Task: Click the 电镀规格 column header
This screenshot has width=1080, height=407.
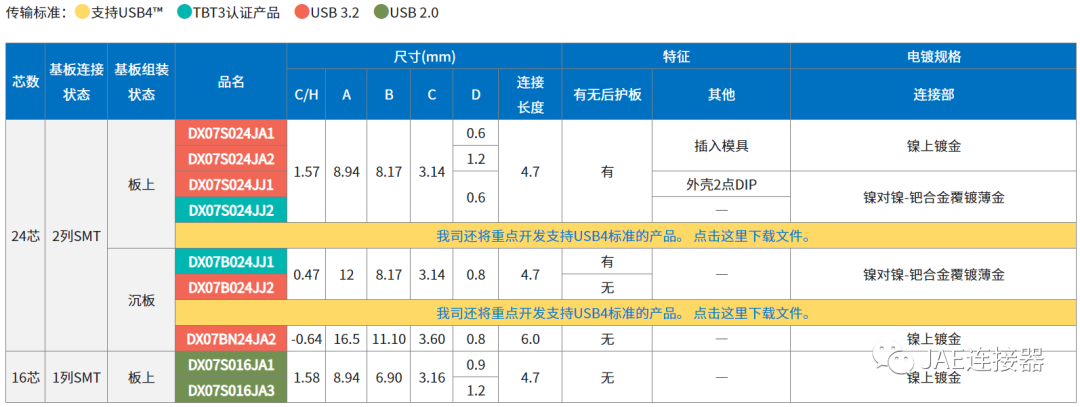Action: point(933,57)
